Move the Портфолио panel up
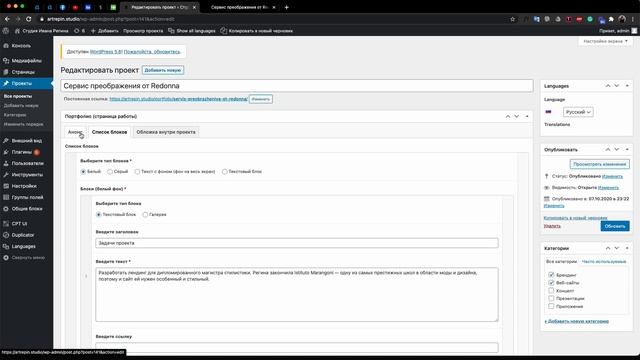The width and height of the screenshot is (640, 360). (508, 116)
